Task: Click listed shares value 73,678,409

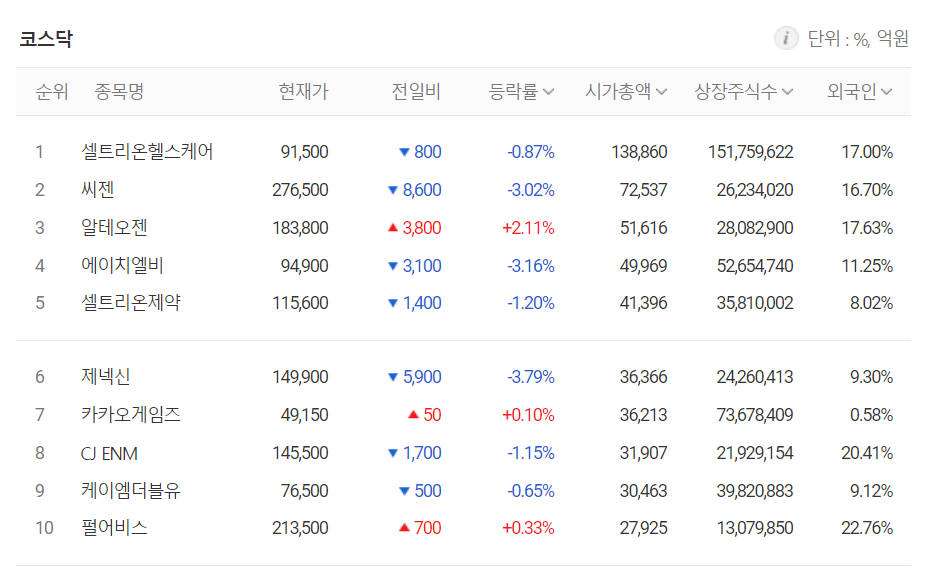Action: 755,415
